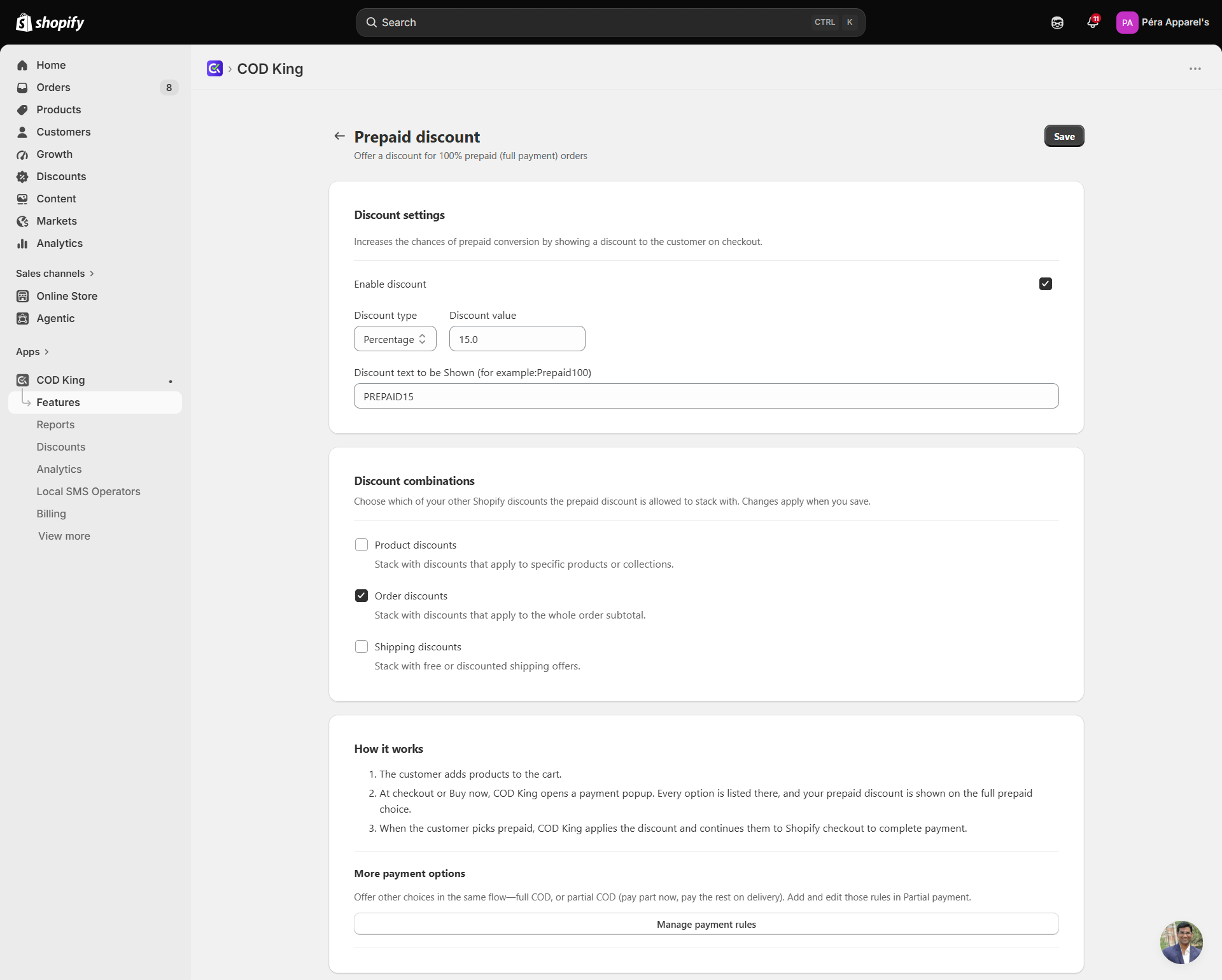Click the Shipping discounts label
Image resolution: width=1222 pixels, height=980 pixels.
pos(418,647)
